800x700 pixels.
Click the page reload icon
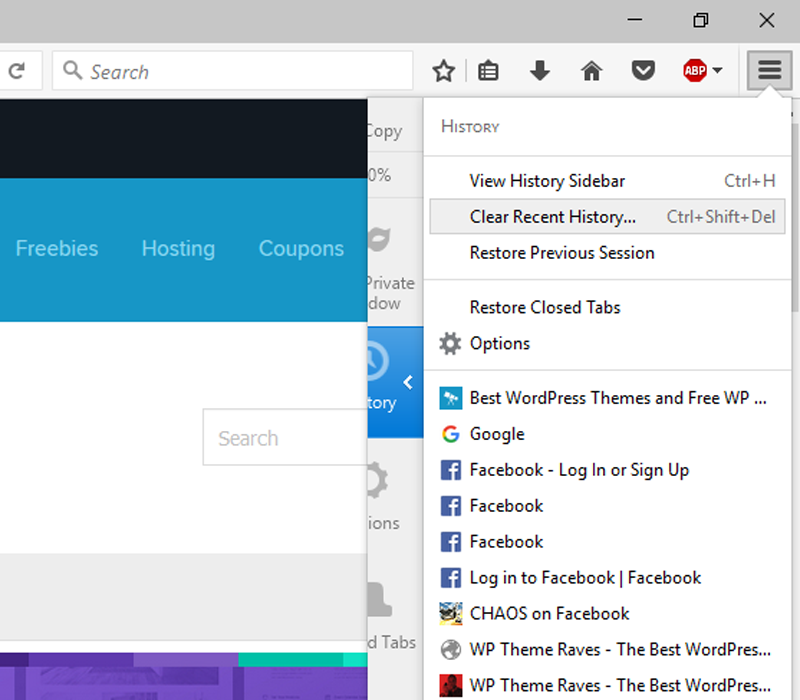tap(17, 71)
